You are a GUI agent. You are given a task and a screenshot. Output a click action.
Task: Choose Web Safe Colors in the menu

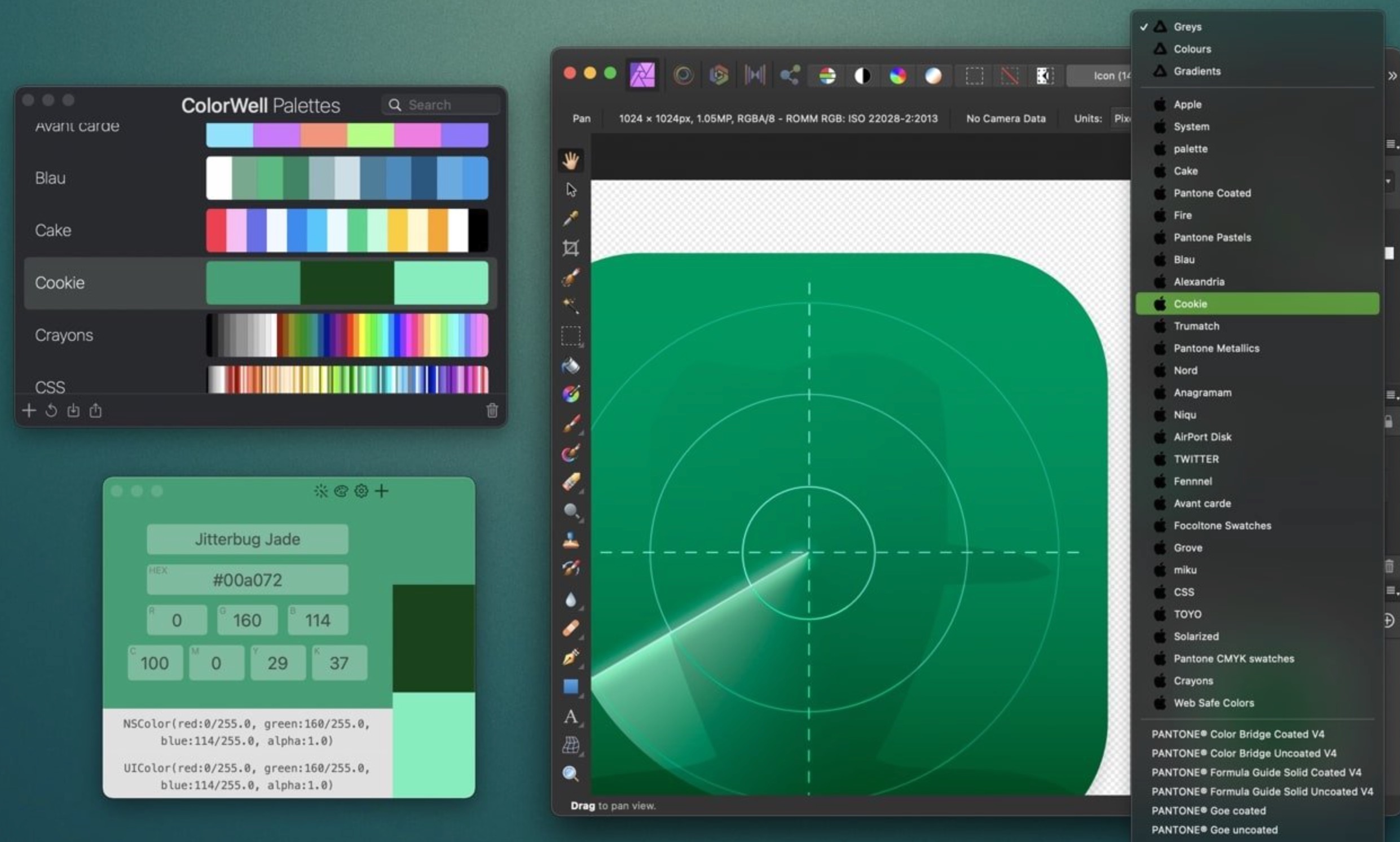pos(1258,703)
